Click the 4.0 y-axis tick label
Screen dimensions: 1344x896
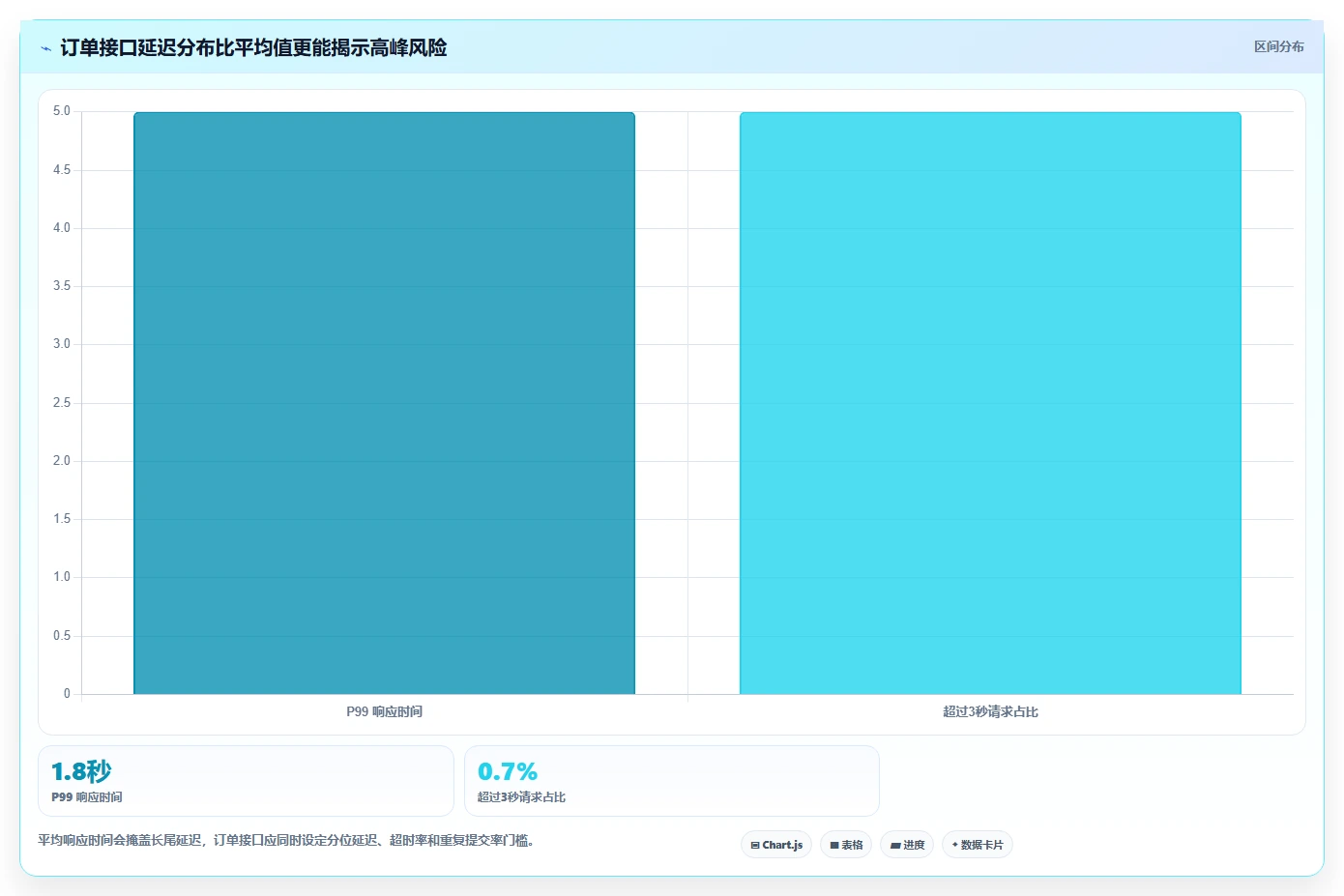tap(62, 228)
